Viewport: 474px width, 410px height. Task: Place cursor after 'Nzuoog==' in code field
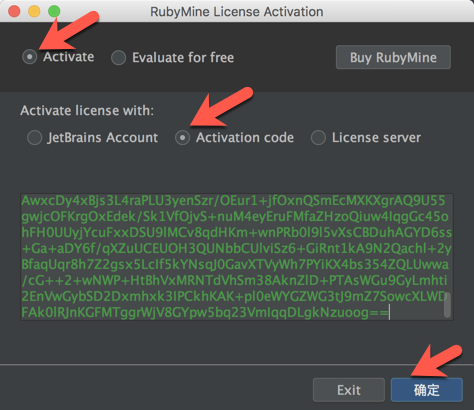pos(389,313)
